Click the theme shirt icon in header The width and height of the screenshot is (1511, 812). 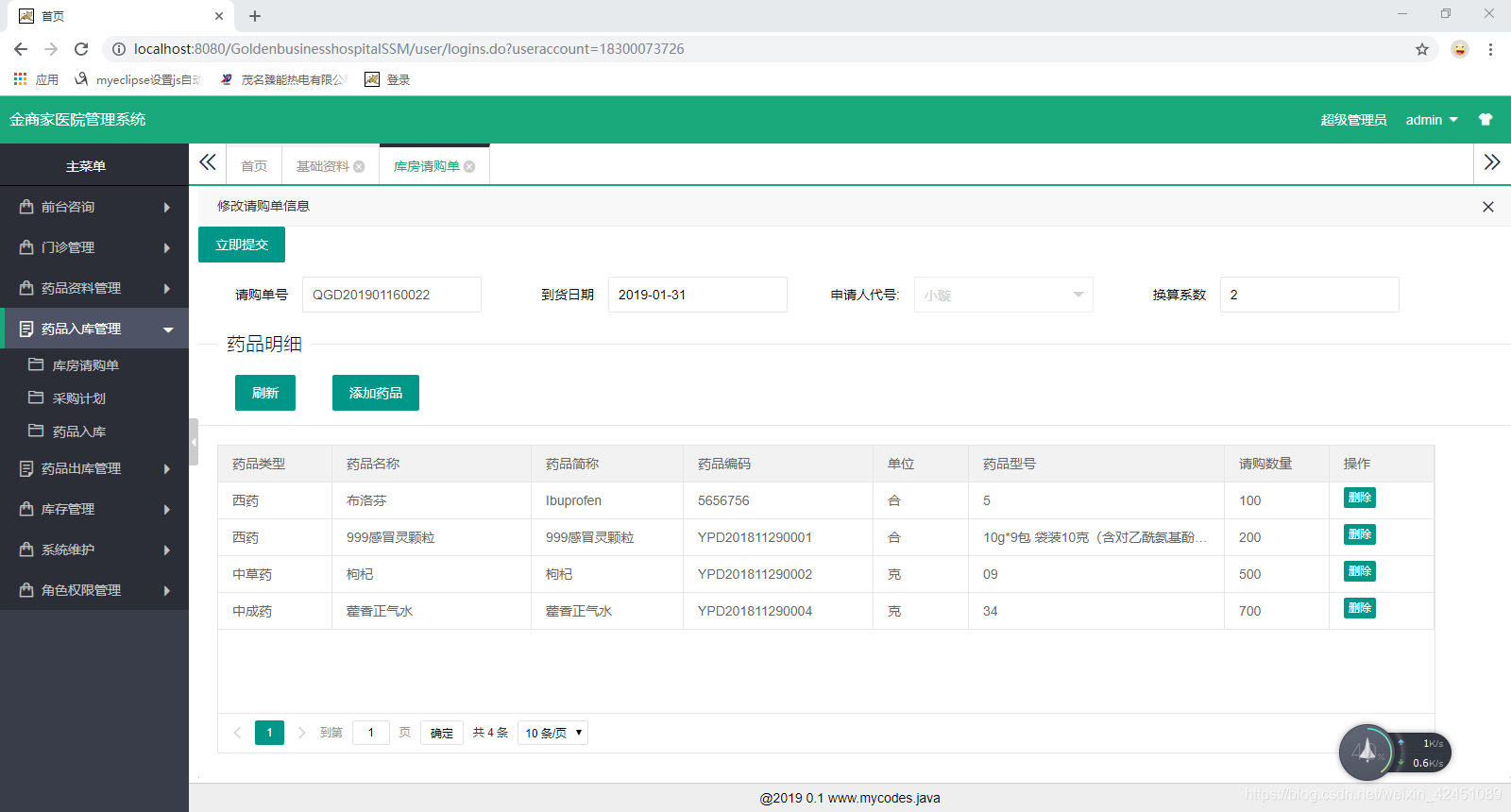pyautogui.click(x=1486, y=120)
